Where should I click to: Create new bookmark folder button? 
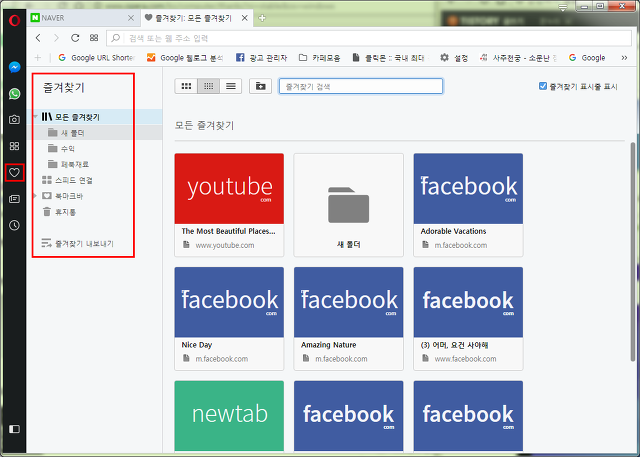(x=260, y=86)
